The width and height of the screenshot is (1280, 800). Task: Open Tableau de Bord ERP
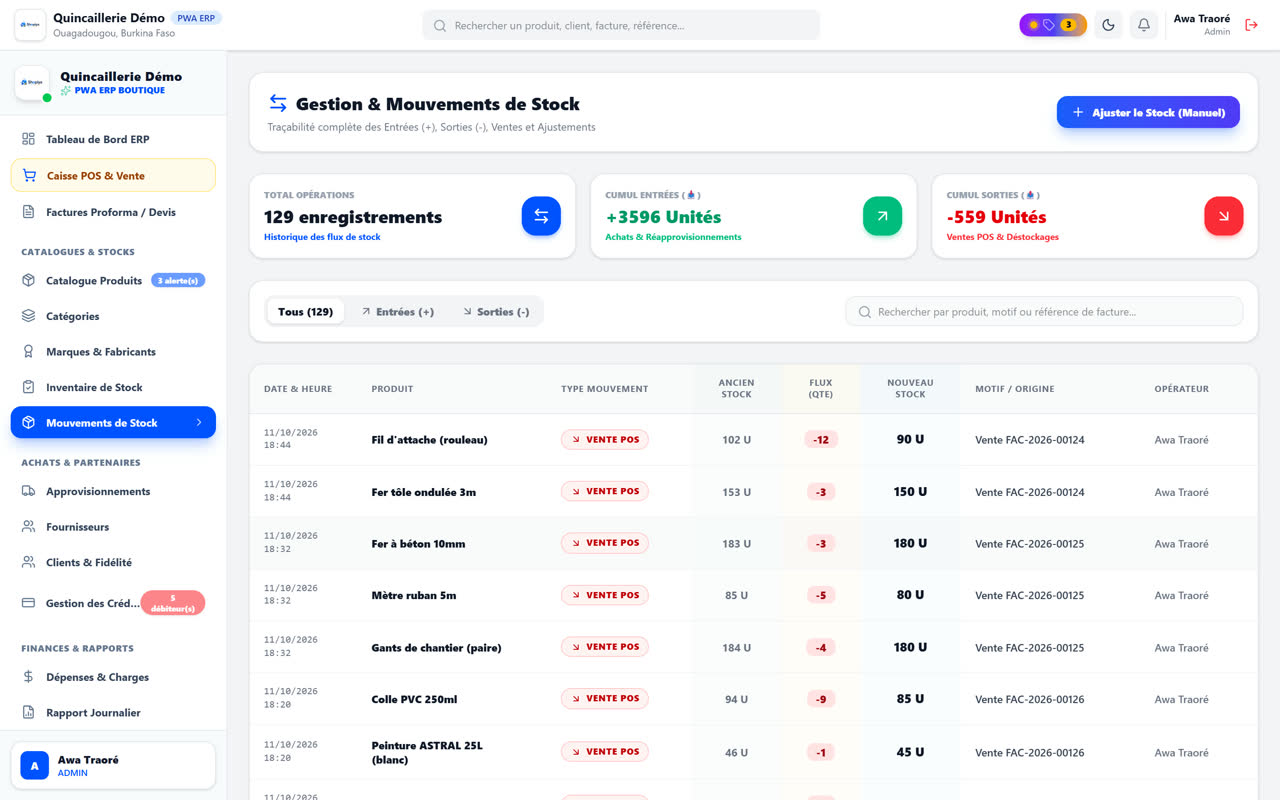[x=113, y=139]
